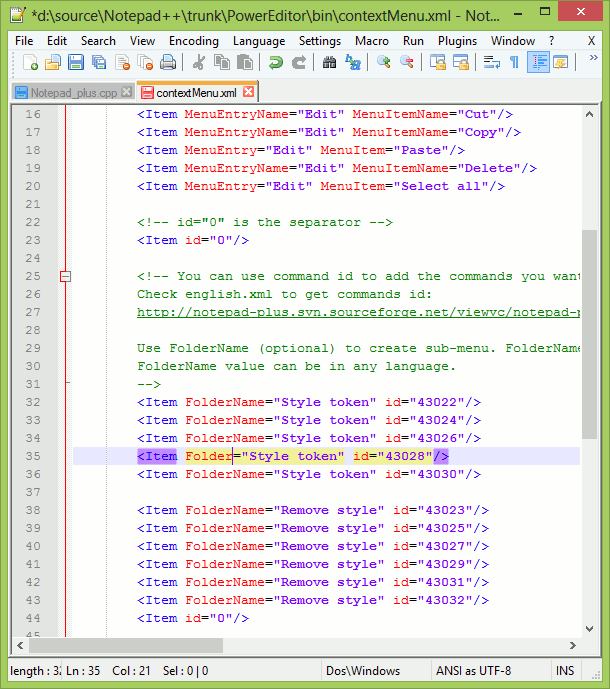Switch to the Notepad_plus.cpp tab
This screenshot has width=610, height=689.
click(73, 93)
